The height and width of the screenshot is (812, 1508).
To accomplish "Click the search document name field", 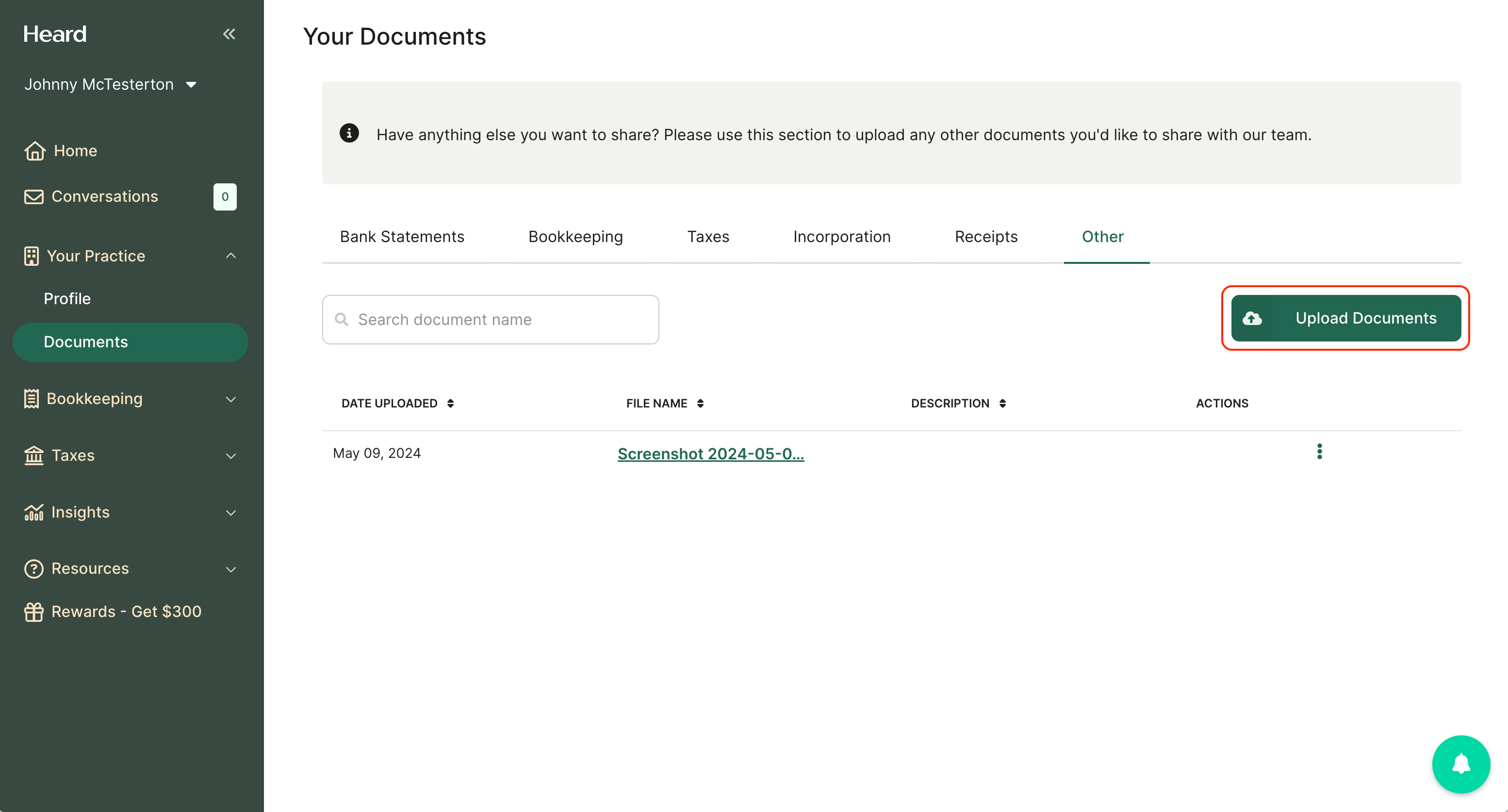I will (491, 319).
